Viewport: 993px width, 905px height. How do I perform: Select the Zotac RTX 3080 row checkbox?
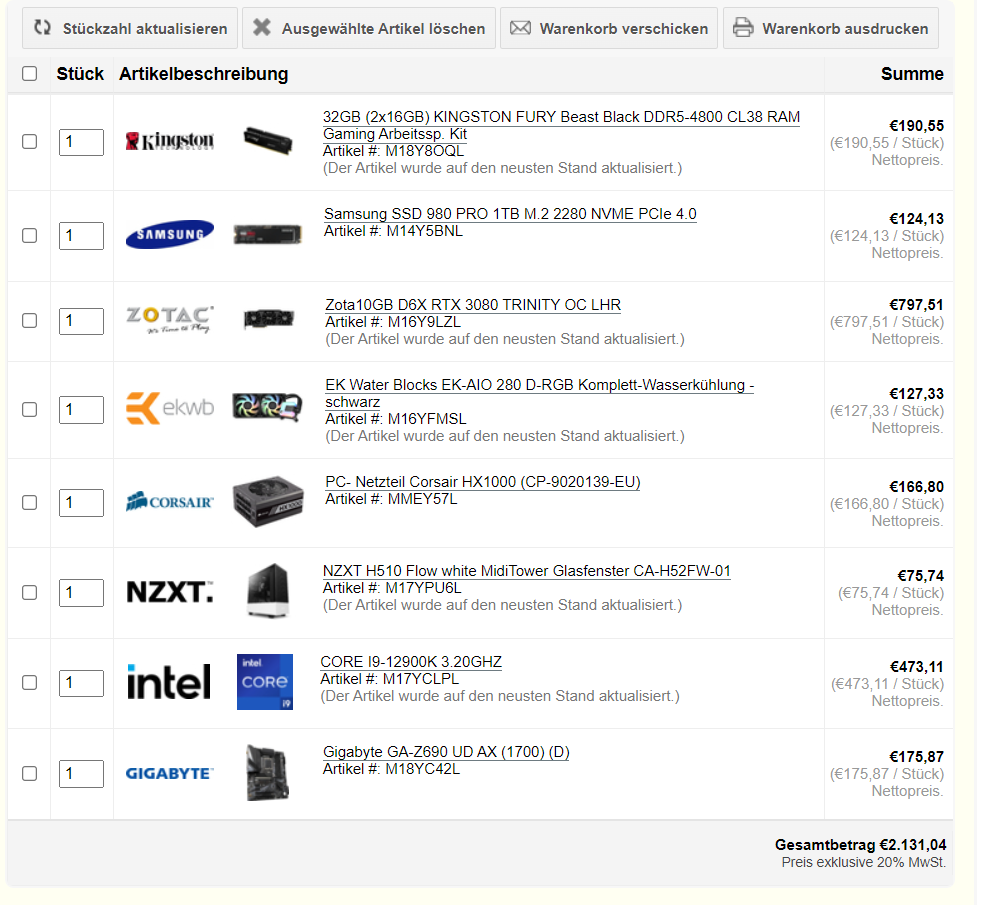click(x=29, y=320)
